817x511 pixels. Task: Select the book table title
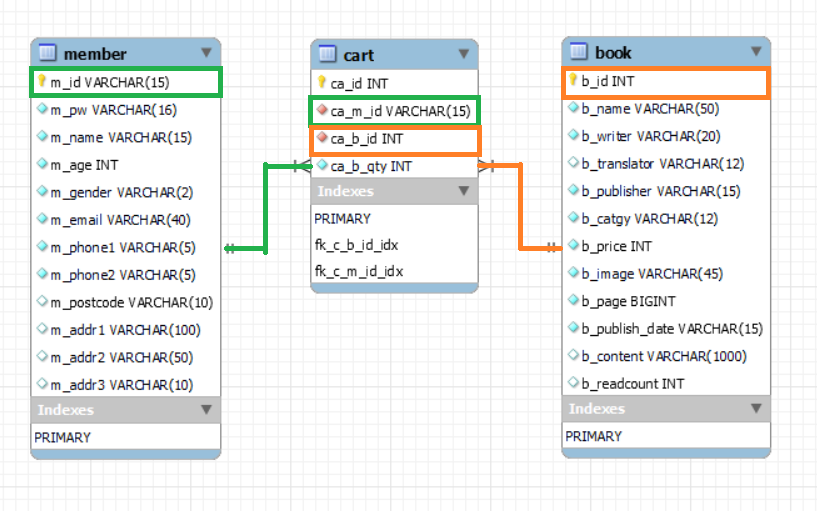(x=613, y=53)
